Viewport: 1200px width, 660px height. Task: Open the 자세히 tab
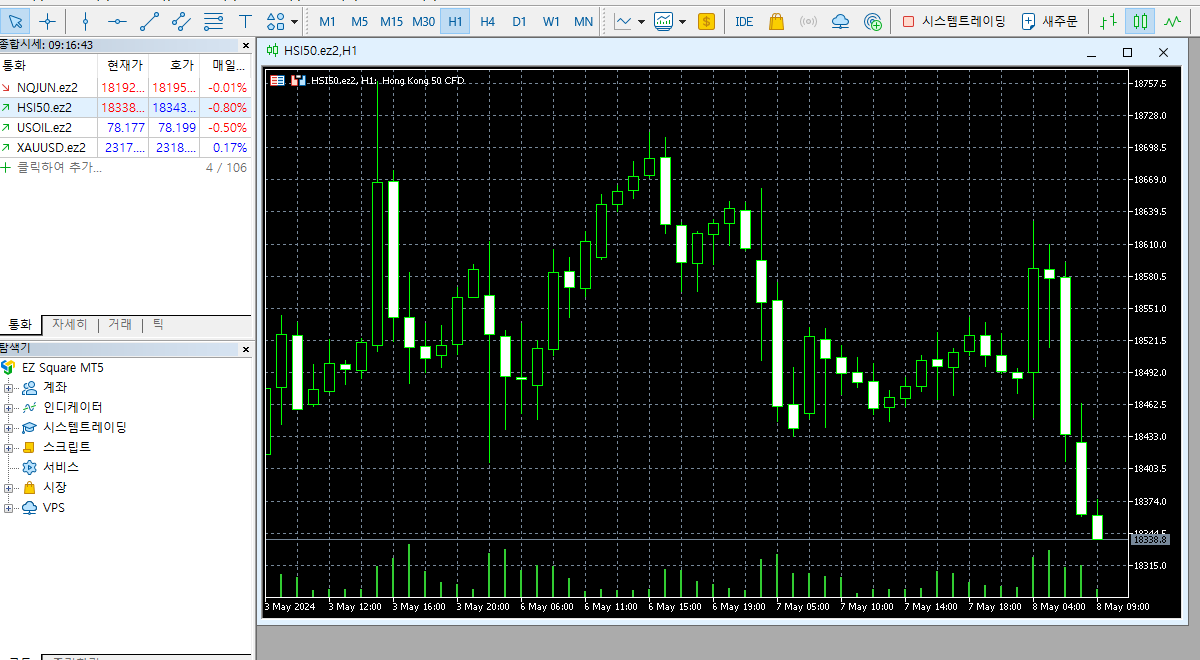[x=70, y=325]
